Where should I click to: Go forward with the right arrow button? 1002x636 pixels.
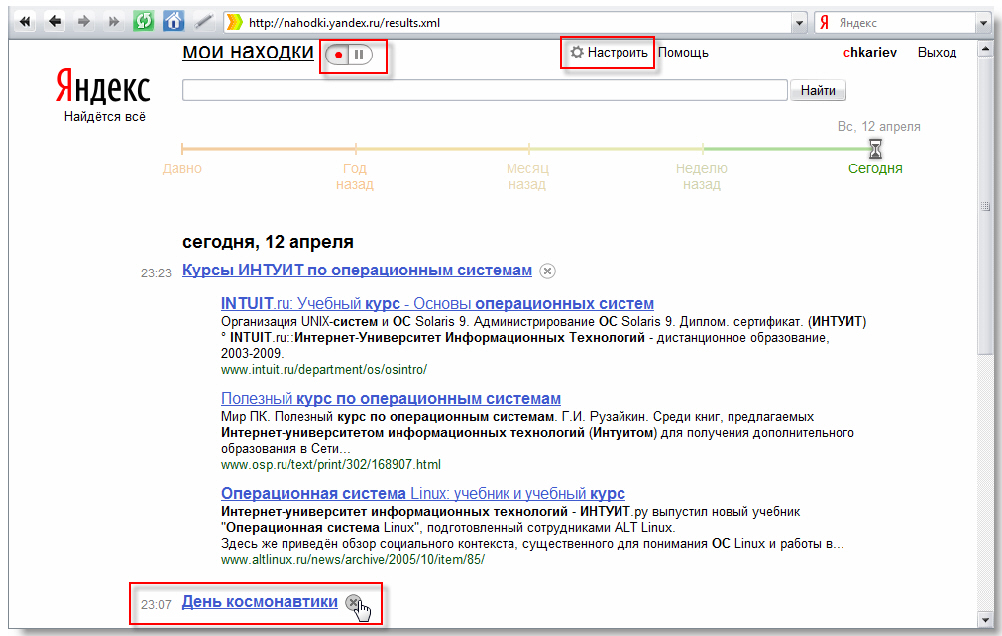(x=84, y=22)
